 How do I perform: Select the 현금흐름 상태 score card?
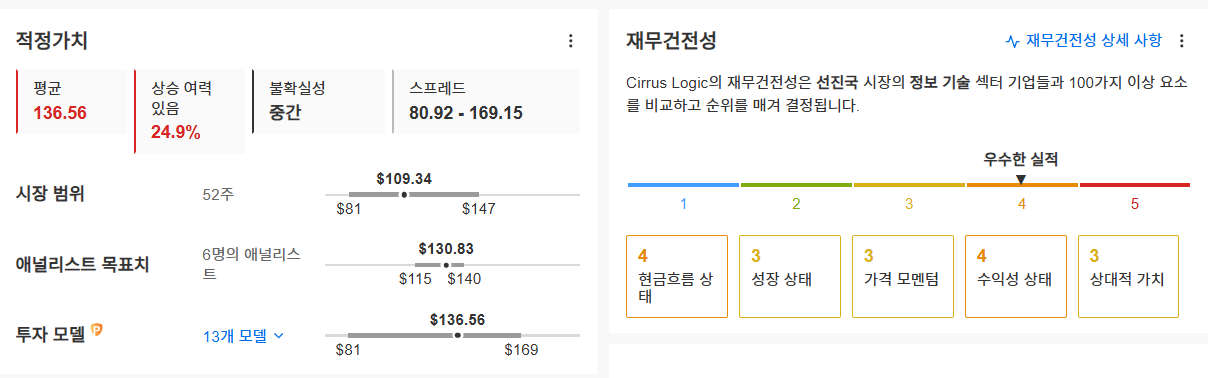(677, 277)
